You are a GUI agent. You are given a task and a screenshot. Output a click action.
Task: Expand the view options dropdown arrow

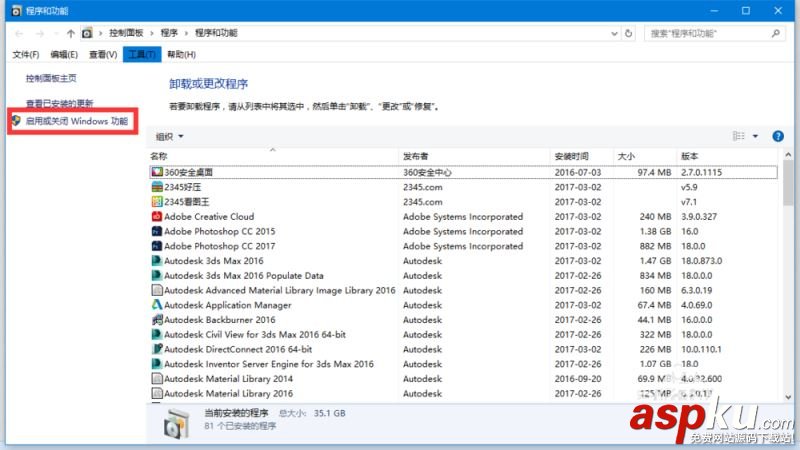tap(755, 136)
